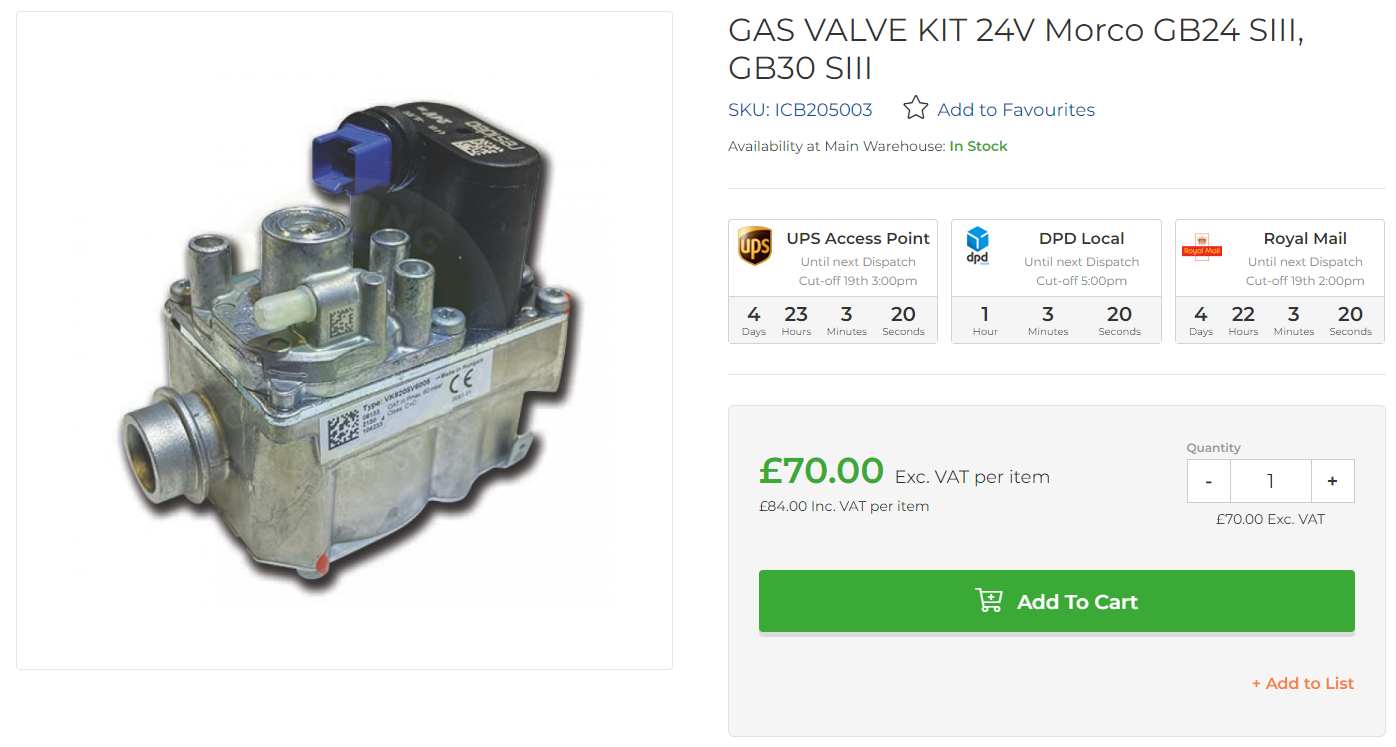
Task: Click the shopping cart icon
Action: coord(989,601)
